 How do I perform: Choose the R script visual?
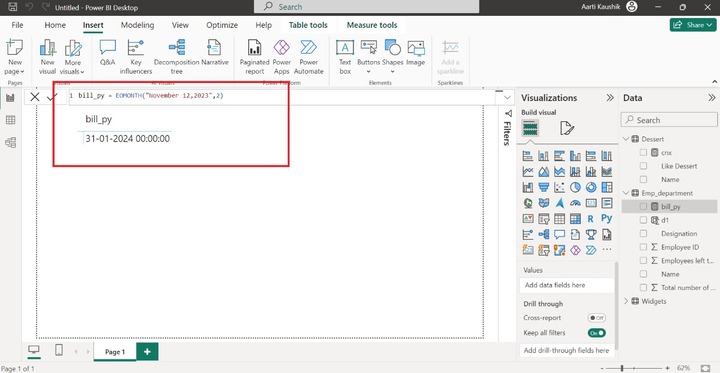point(591,219)
